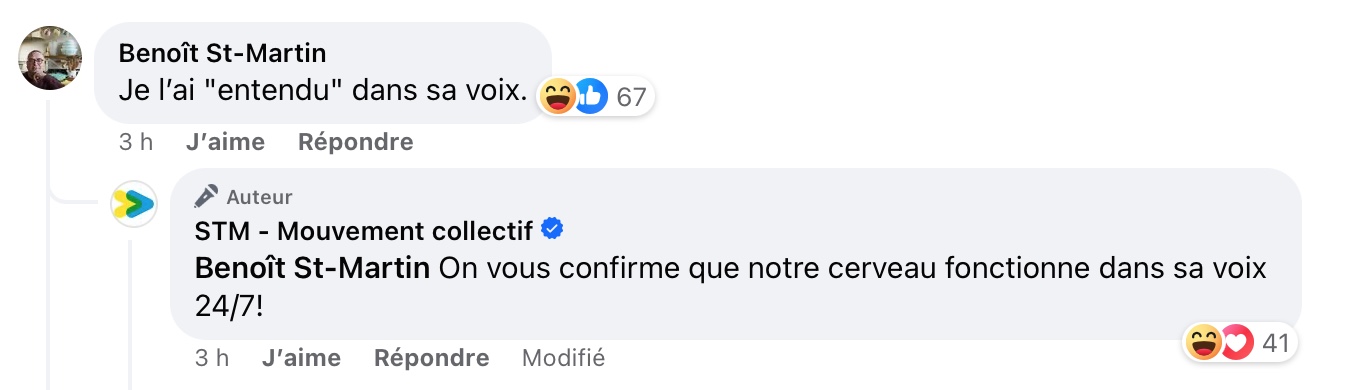Image resolution: width=1362 pixels, height=390 pixels.
Task: Open Benoît St-Martin's name link in comment header
Action: click(x=222, y=53)
